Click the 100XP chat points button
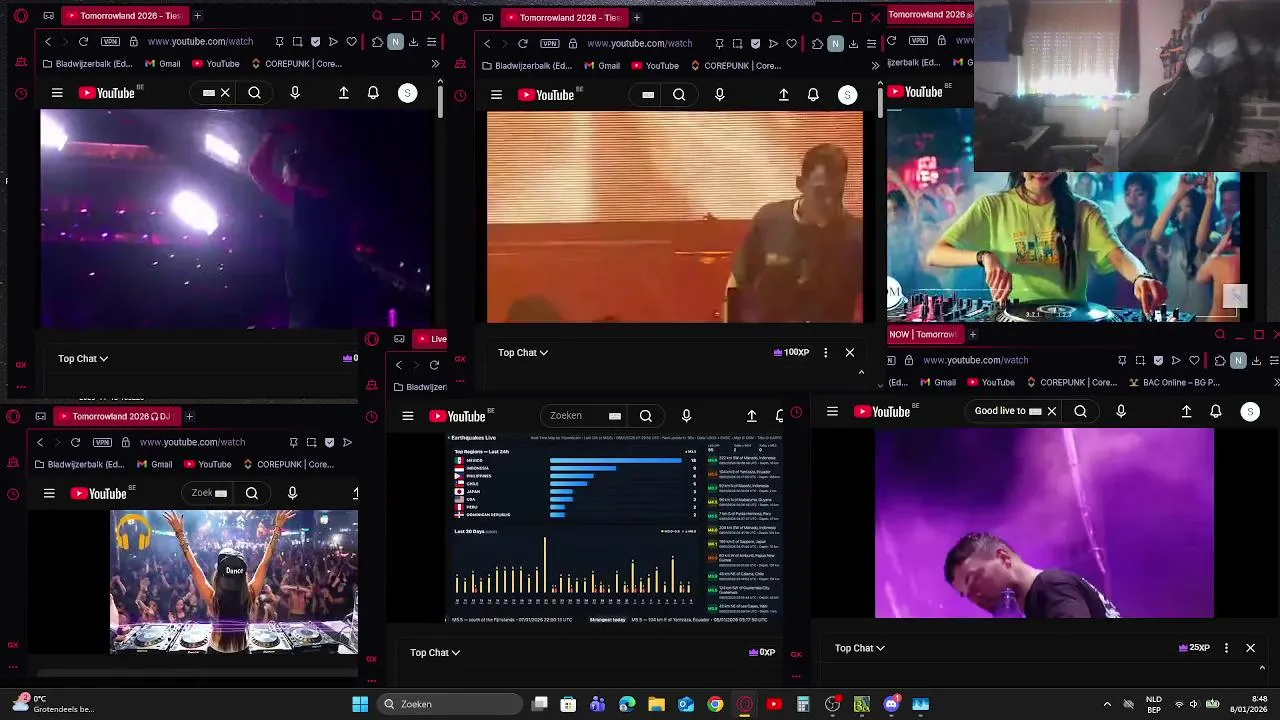1280x720 pixels. 792,352
